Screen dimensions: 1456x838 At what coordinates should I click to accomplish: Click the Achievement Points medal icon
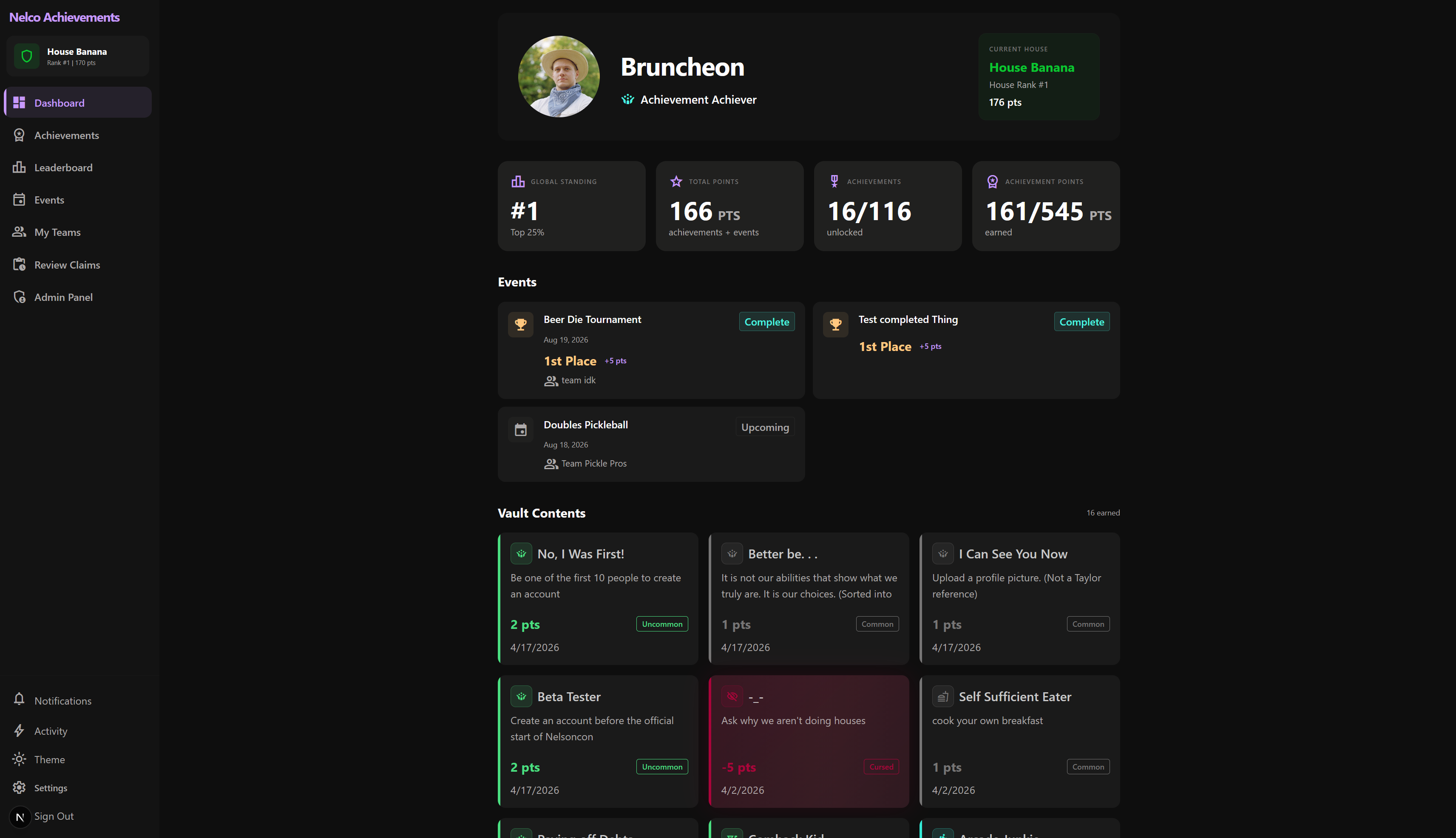992,181
